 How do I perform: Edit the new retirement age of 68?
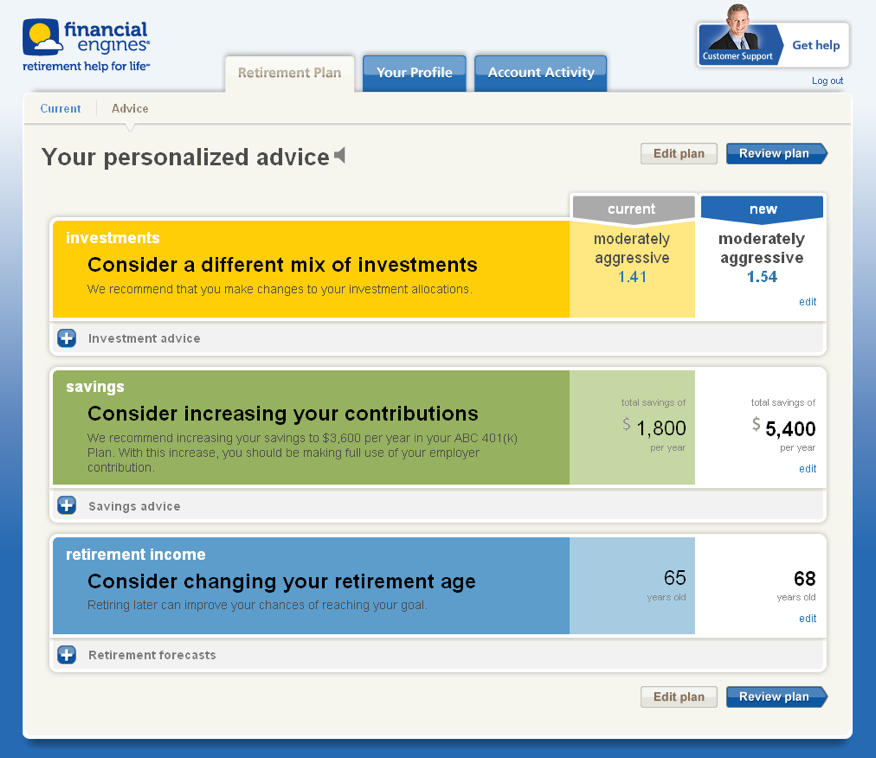[x=807, y=618]
